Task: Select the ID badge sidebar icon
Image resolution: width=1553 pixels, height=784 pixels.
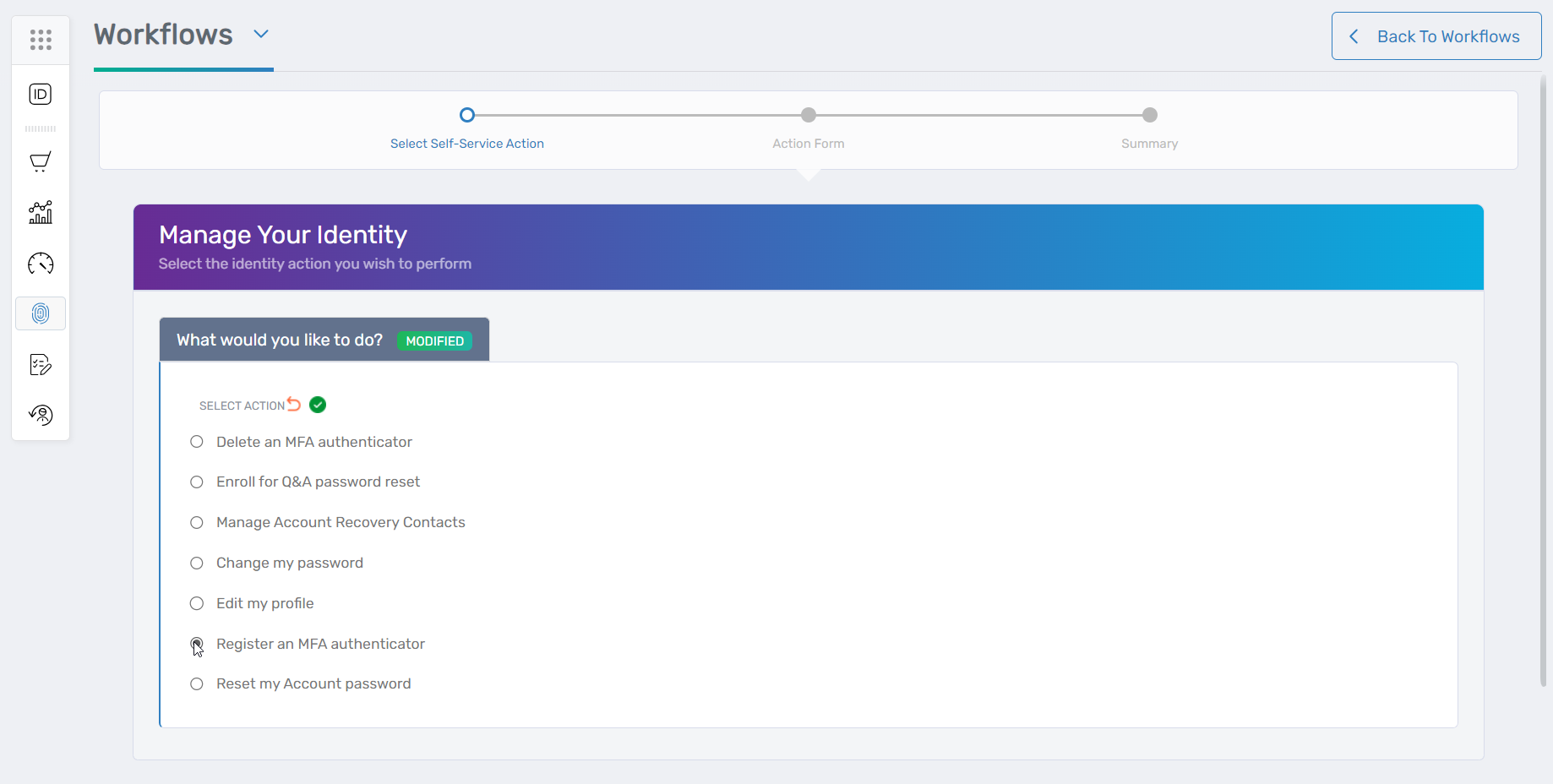Action: pos(39,95)
